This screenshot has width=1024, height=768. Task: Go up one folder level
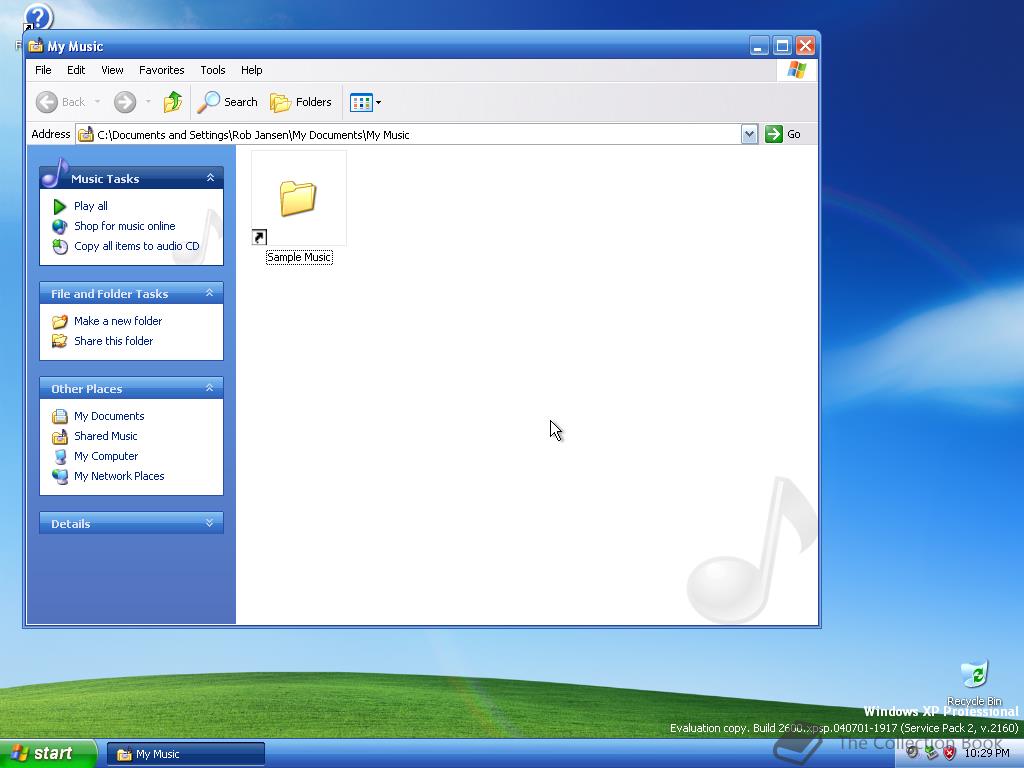(x=172, y=102)
